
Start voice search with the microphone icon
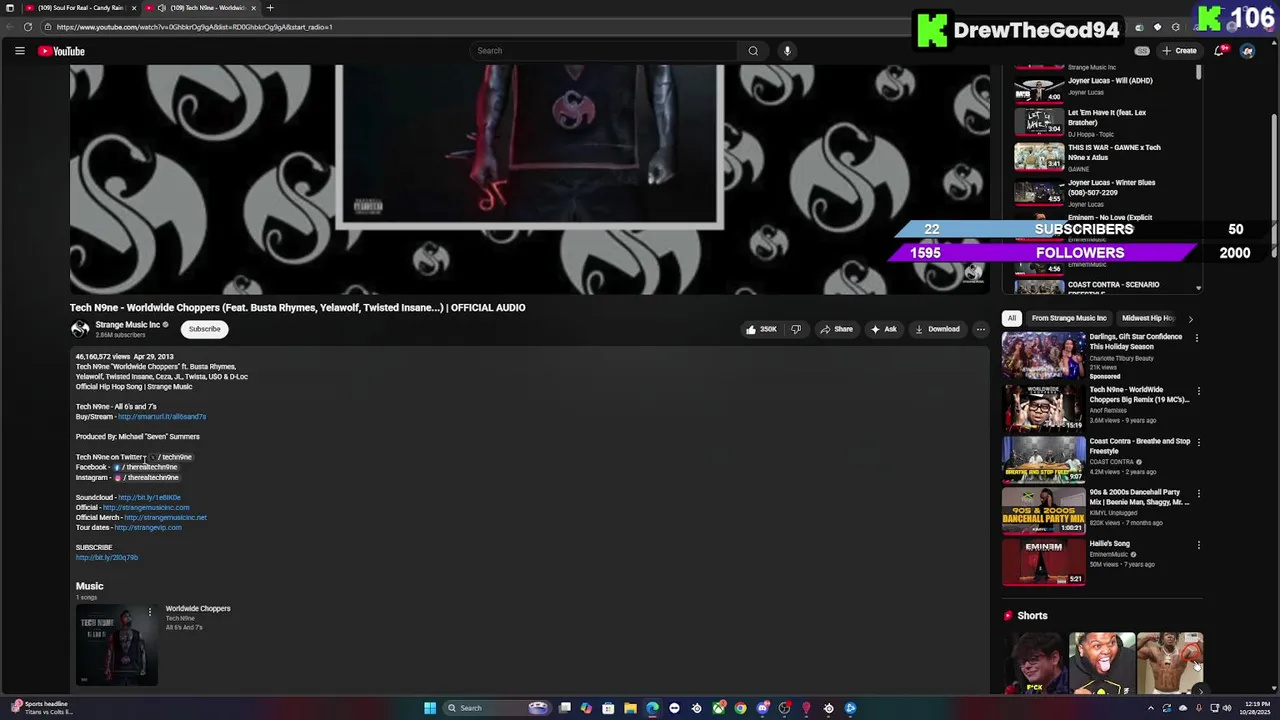tap(787, 51)
